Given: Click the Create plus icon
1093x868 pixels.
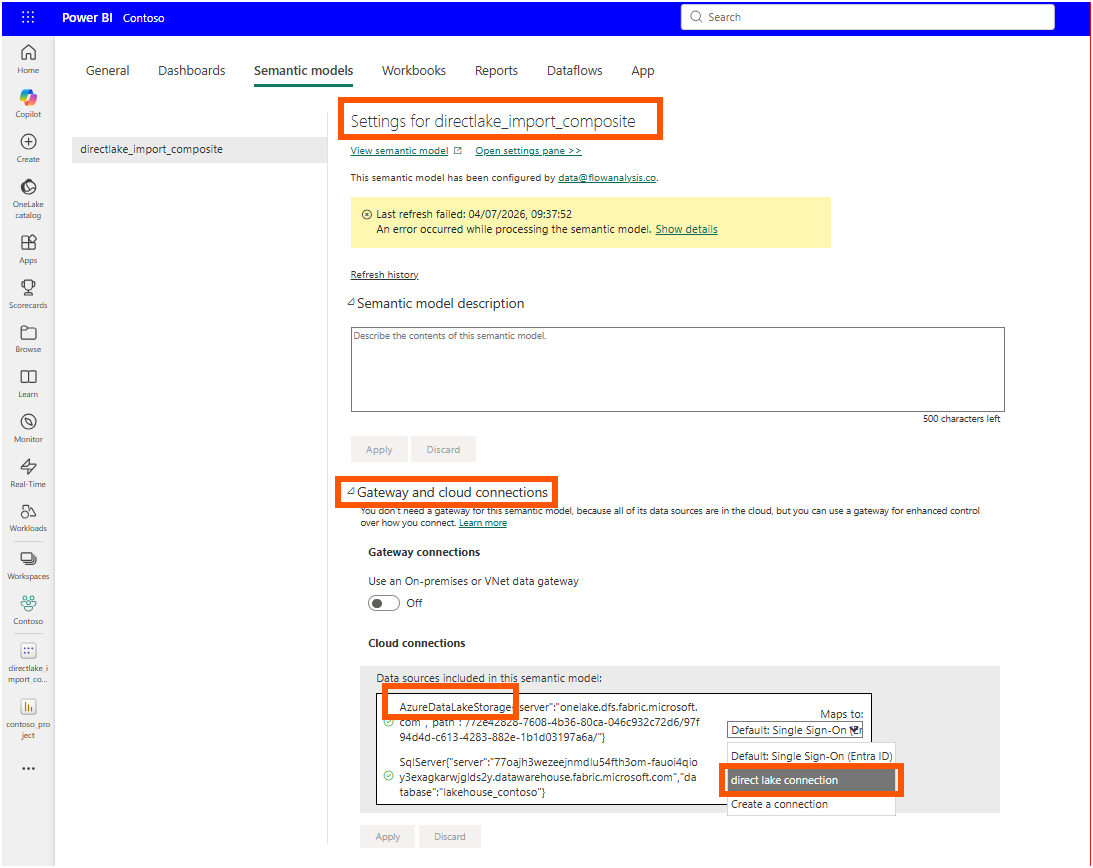Looking at the screenshot, I should [28, 142].
